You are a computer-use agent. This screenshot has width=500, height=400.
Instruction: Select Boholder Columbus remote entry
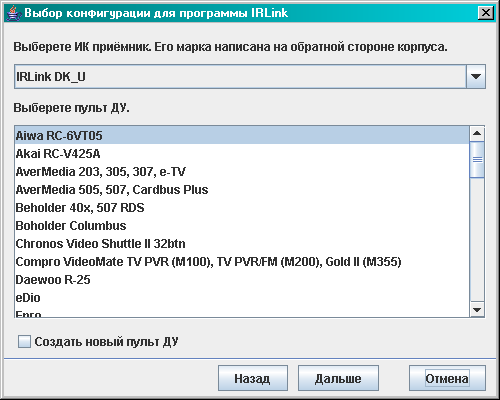coord(242,225)
